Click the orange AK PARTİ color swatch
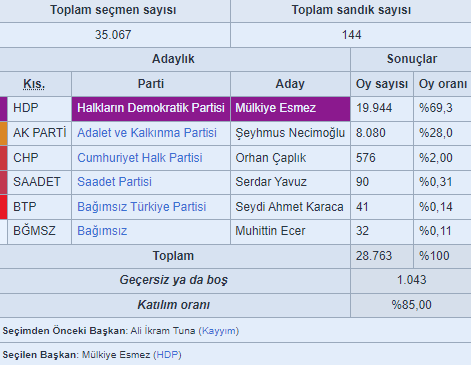 pyautogui.click(x=3, y=133)
